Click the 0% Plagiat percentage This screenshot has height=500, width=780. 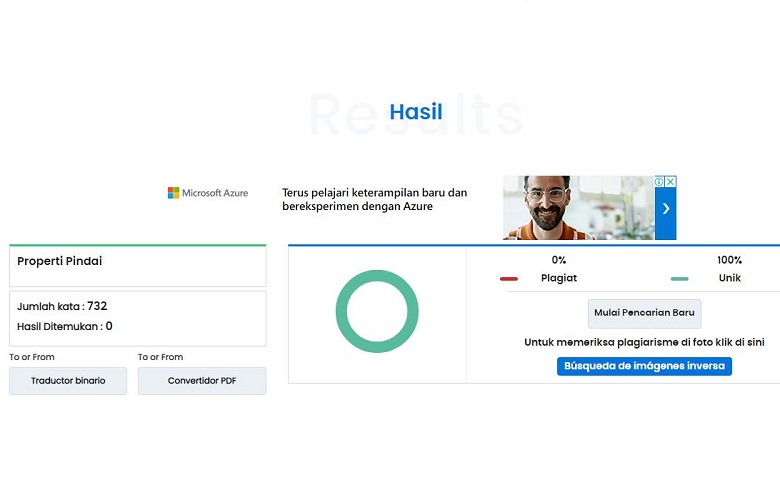click(x=558, y=260)
